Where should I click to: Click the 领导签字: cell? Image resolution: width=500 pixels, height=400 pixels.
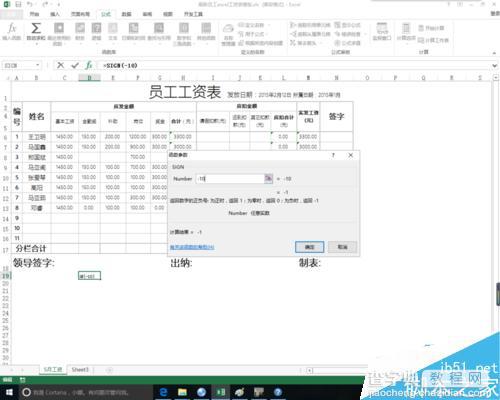[34, 263]
